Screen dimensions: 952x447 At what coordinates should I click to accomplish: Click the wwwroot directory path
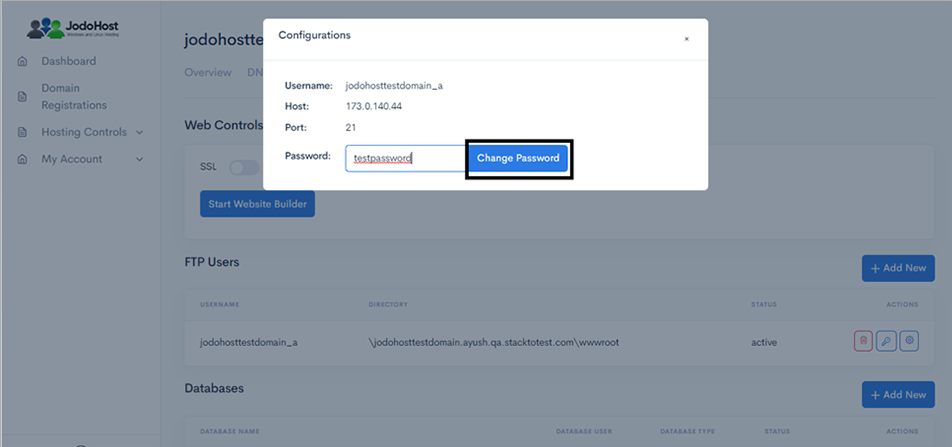point(494,342)
